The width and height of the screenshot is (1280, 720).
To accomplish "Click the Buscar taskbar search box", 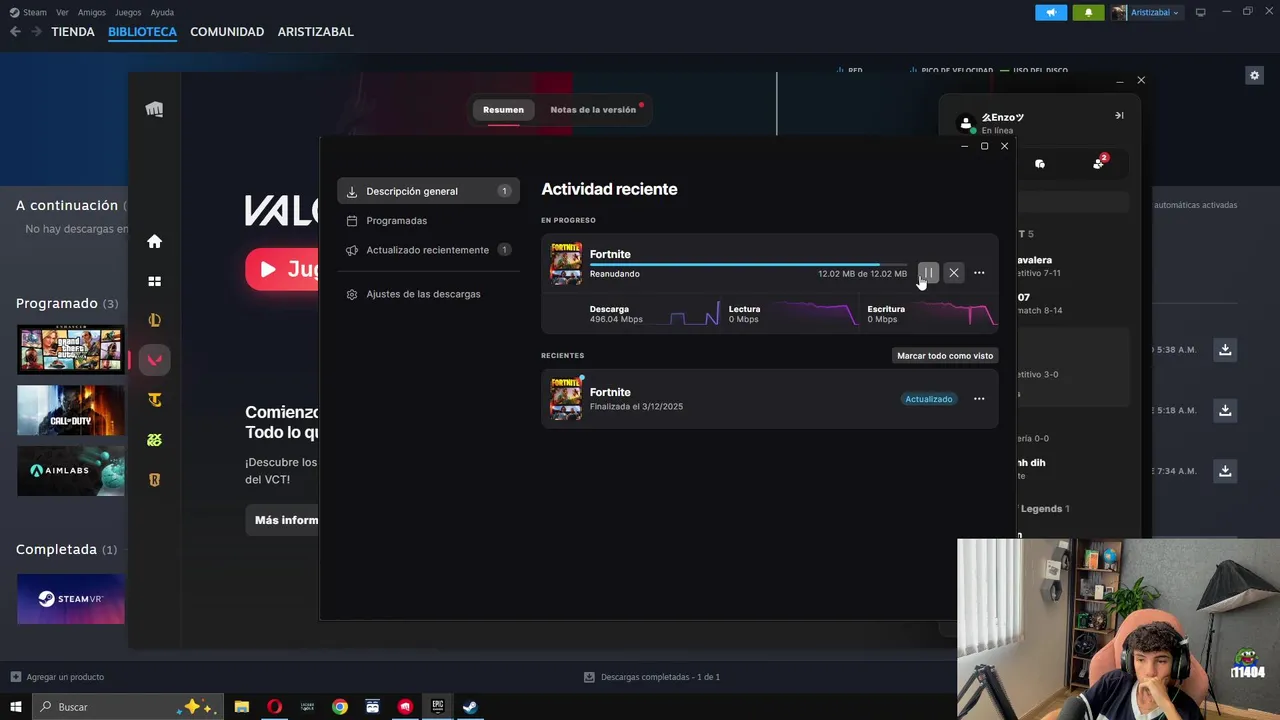I will (x=126, y=706).
